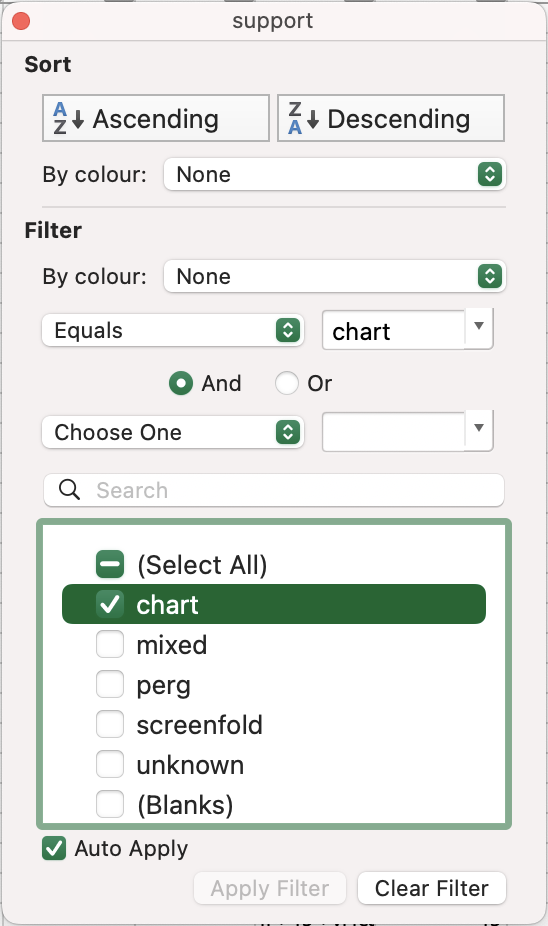Disable the Auto Apply checkbox
Screen dimensions: 548x926
point(54,849)
